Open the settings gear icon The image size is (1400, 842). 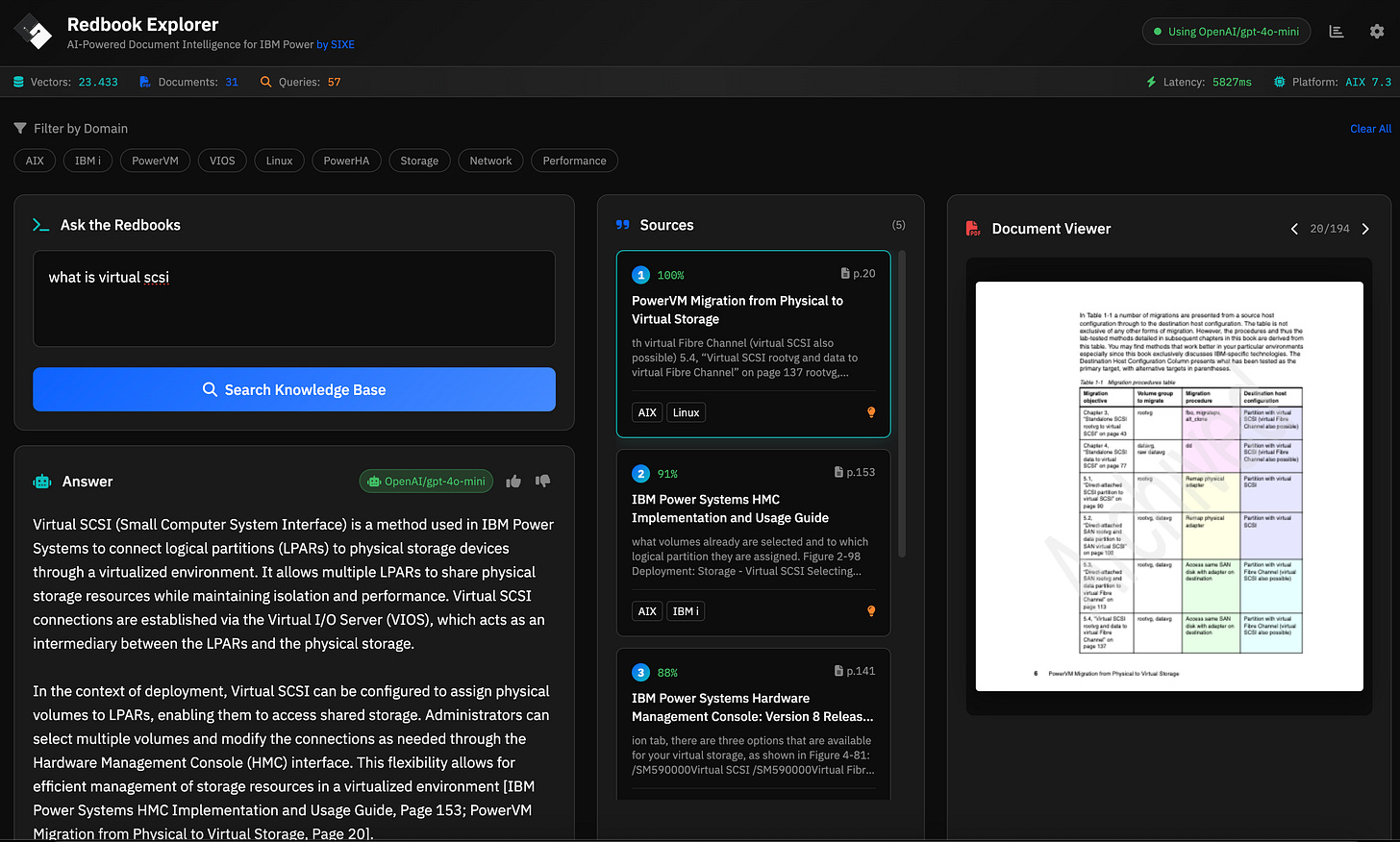coord(1377,32)
